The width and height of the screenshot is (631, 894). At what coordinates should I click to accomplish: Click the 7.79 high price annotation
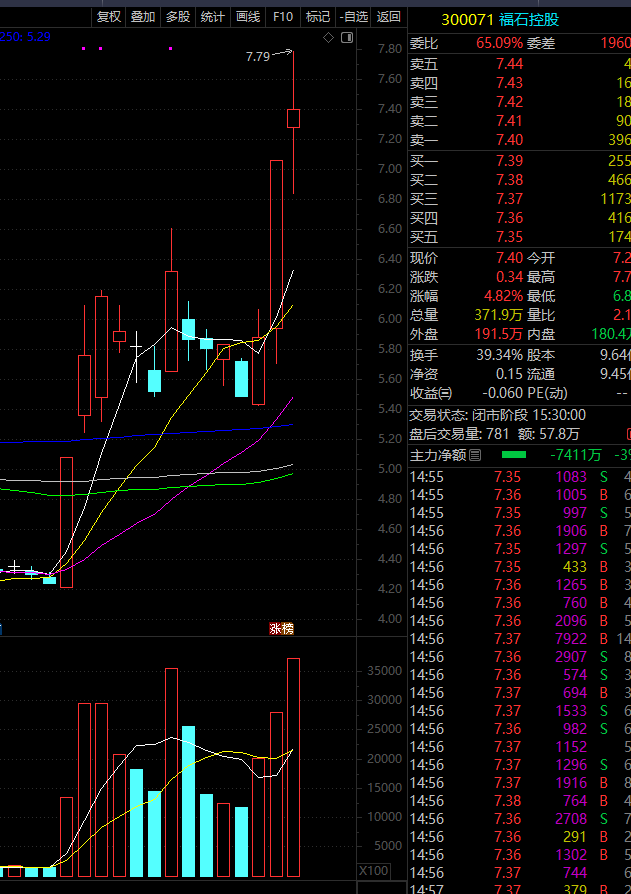coord(258,56)
